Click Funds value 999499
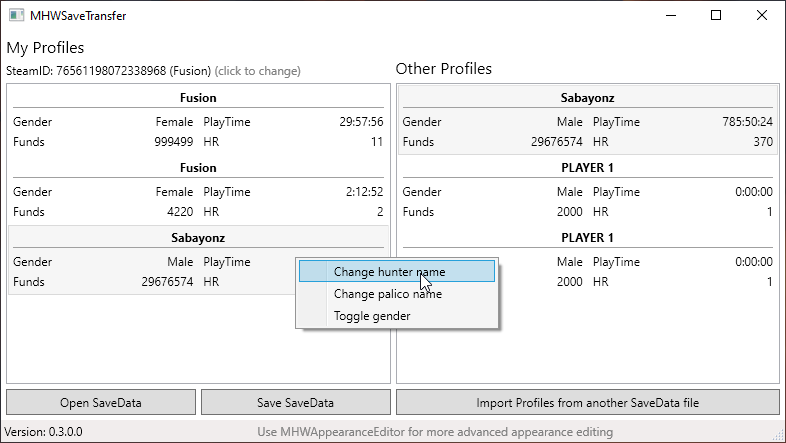Viewport: 786px width, 443px height. tap(173, 142)
